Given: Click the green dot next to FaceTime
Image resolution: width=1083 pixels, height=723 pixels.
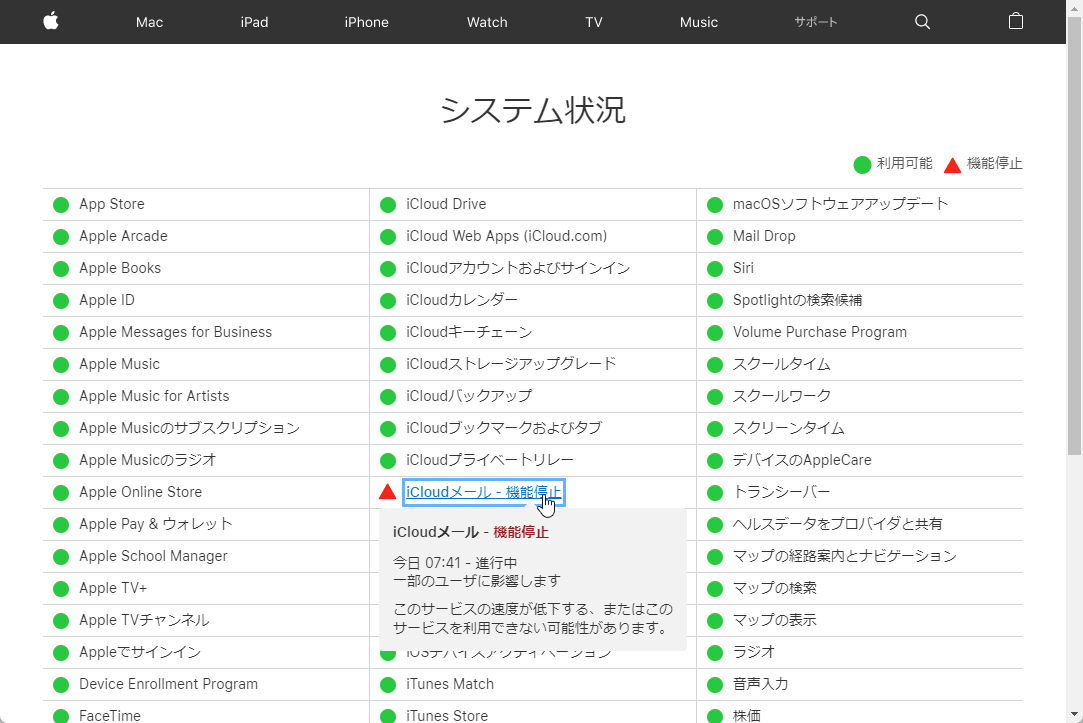Looking at the screenshot, I should [x=60, y=715].
